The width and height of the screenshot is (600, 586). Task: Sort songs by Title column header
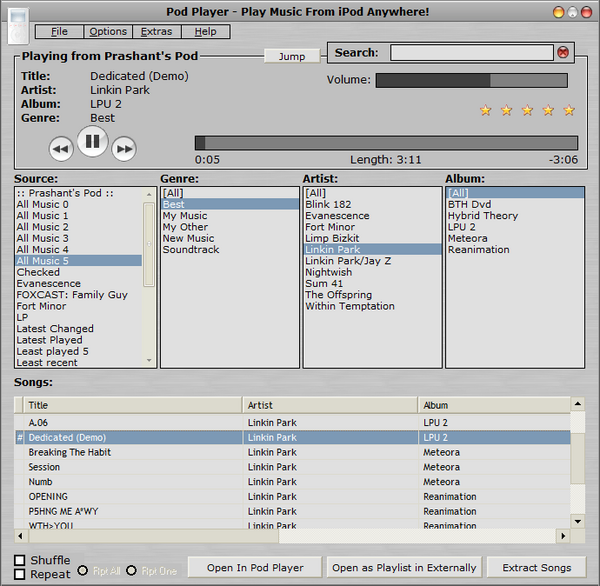[133, 405]
